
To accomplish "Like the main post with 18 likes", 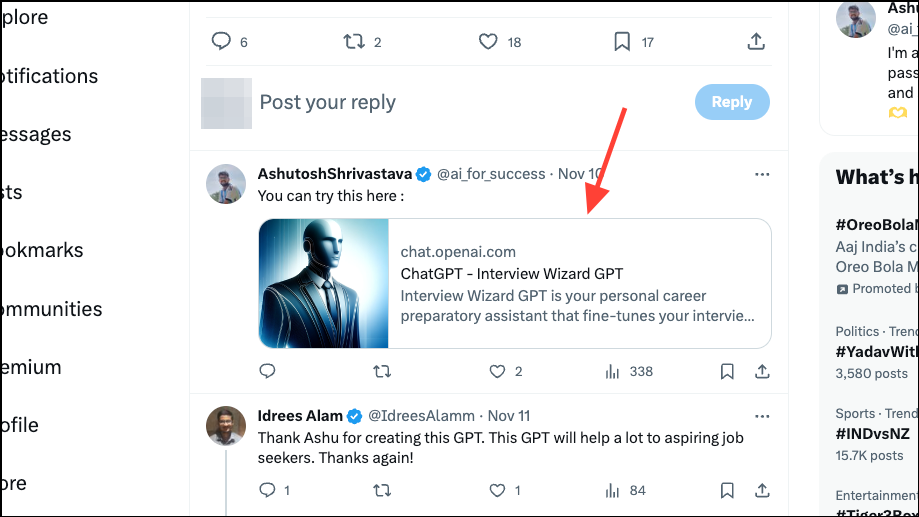I will pyautogui.click(x=488, y=42).
